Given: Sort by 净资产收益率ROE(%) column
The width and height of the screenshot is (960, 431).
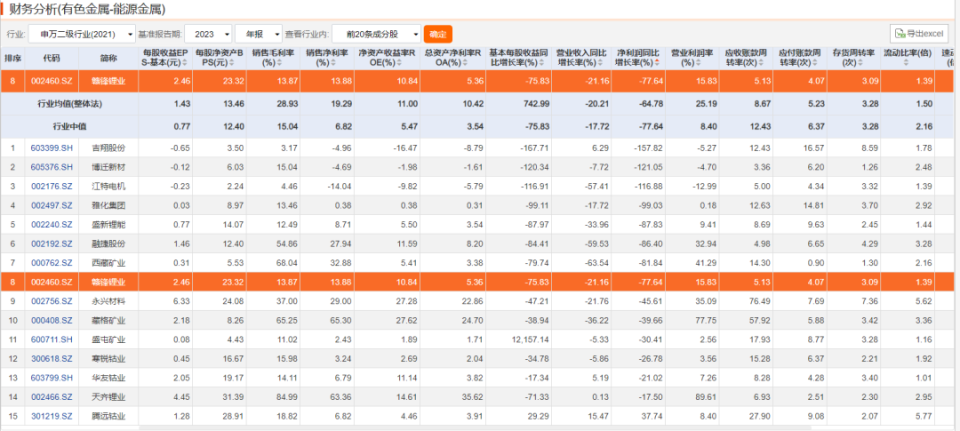Looking at the screenshot, I should 387,58.
